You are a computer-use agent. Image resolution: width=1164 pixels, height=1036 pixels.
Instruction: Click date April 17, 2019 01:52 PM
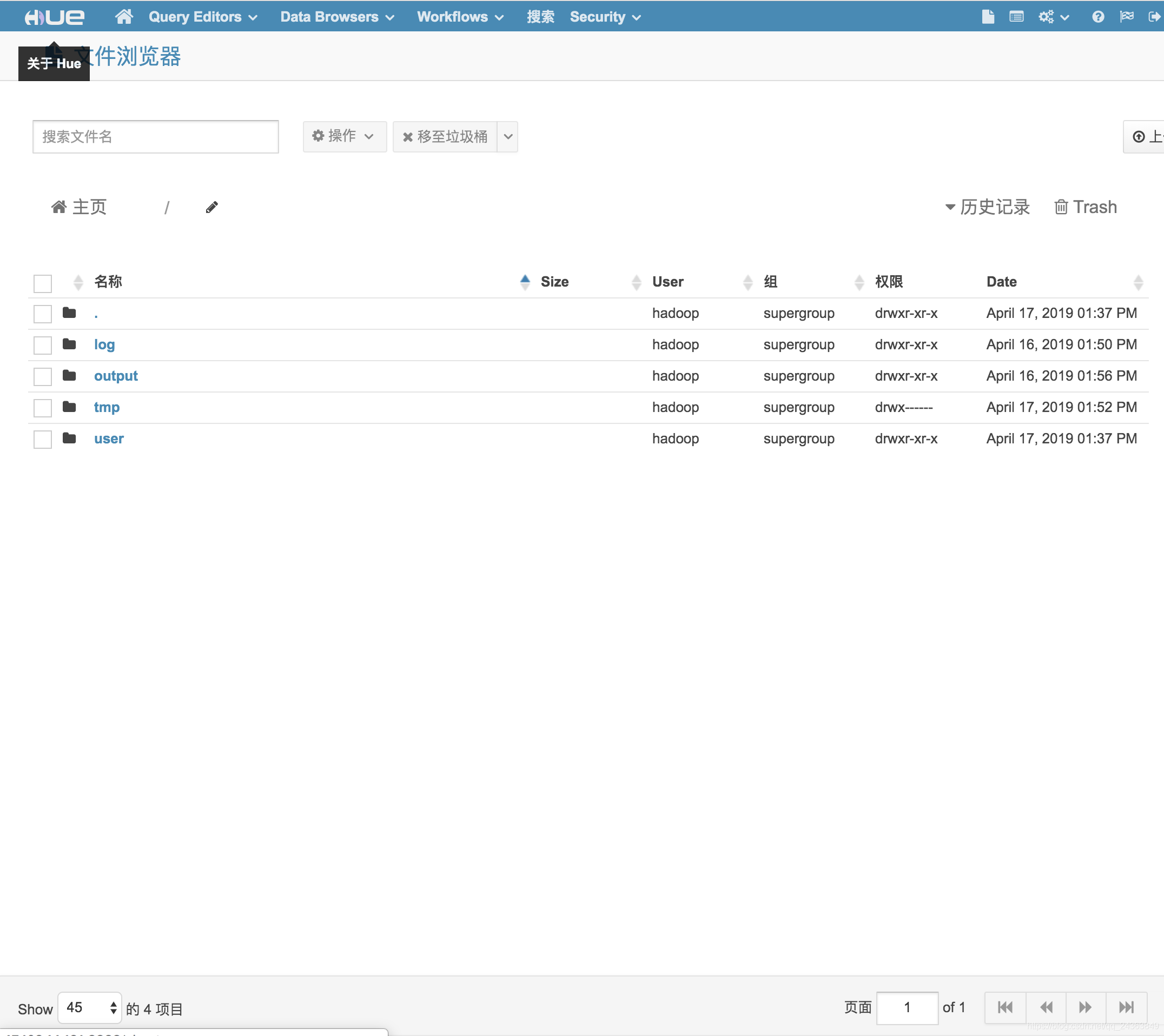click(x=1061, y=407)
